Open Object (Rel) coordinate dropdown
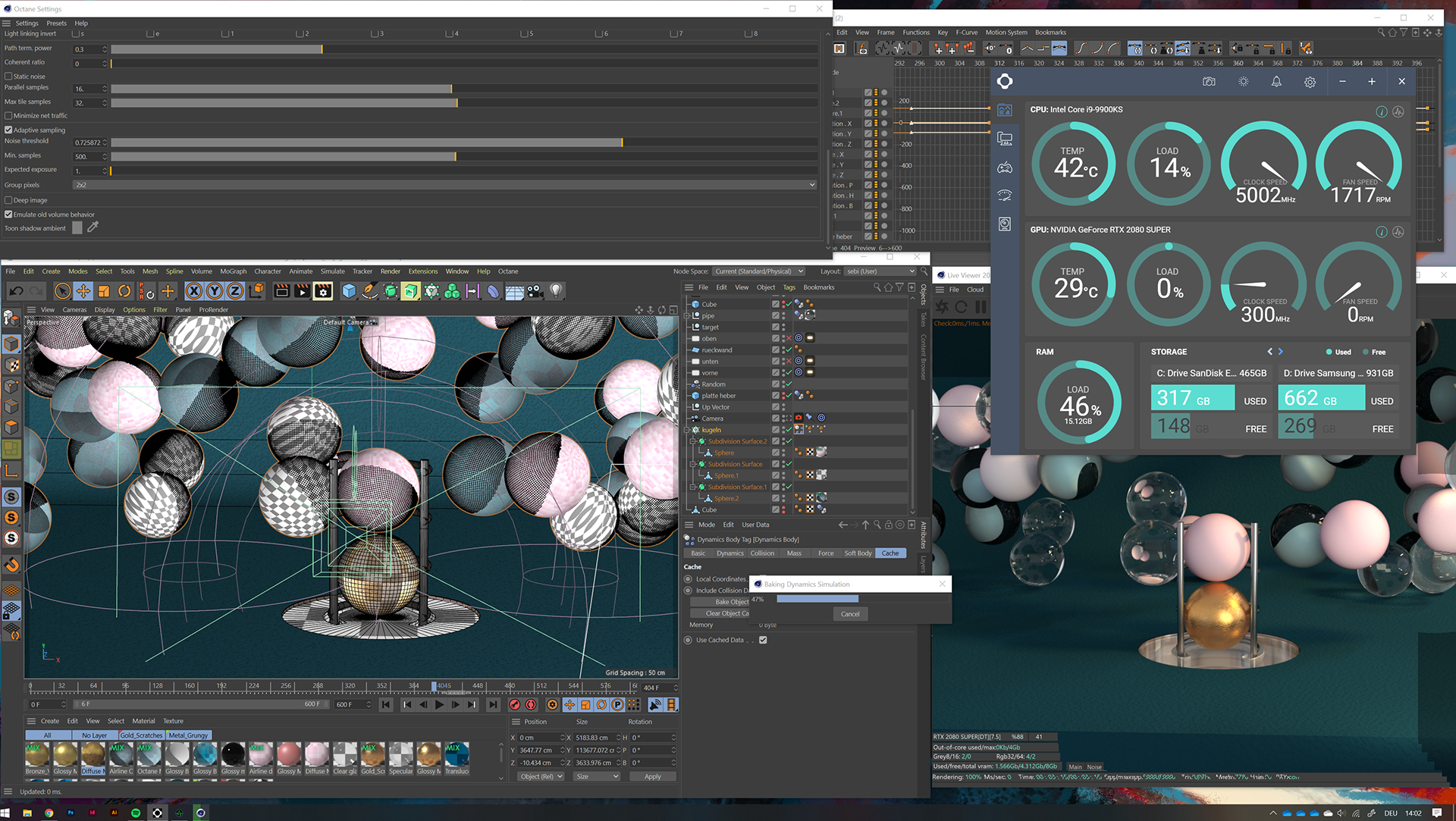The width and height of the screenshot is (1456, 821). [541, 776]
